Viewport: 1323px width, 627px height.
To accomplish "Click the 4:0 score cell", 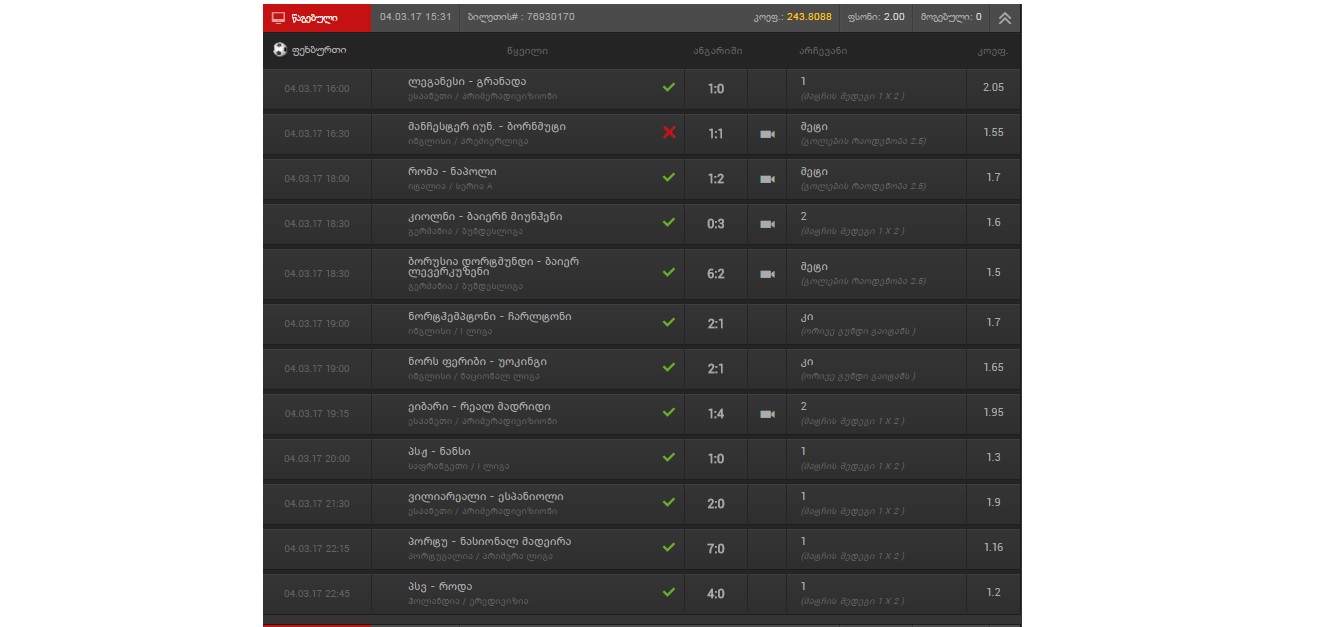I will pyautogui.click(x=716, y=594).
